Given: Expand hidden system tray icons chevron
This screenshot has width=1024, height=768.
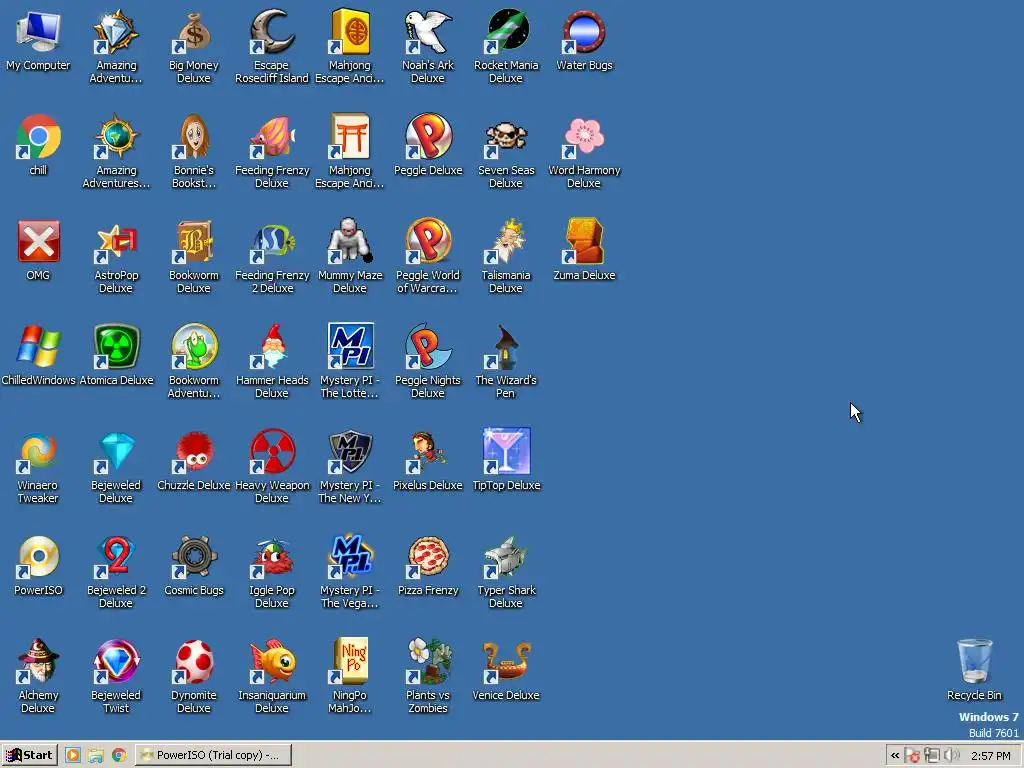Looking at the screenshot, I should pos(895,756).
